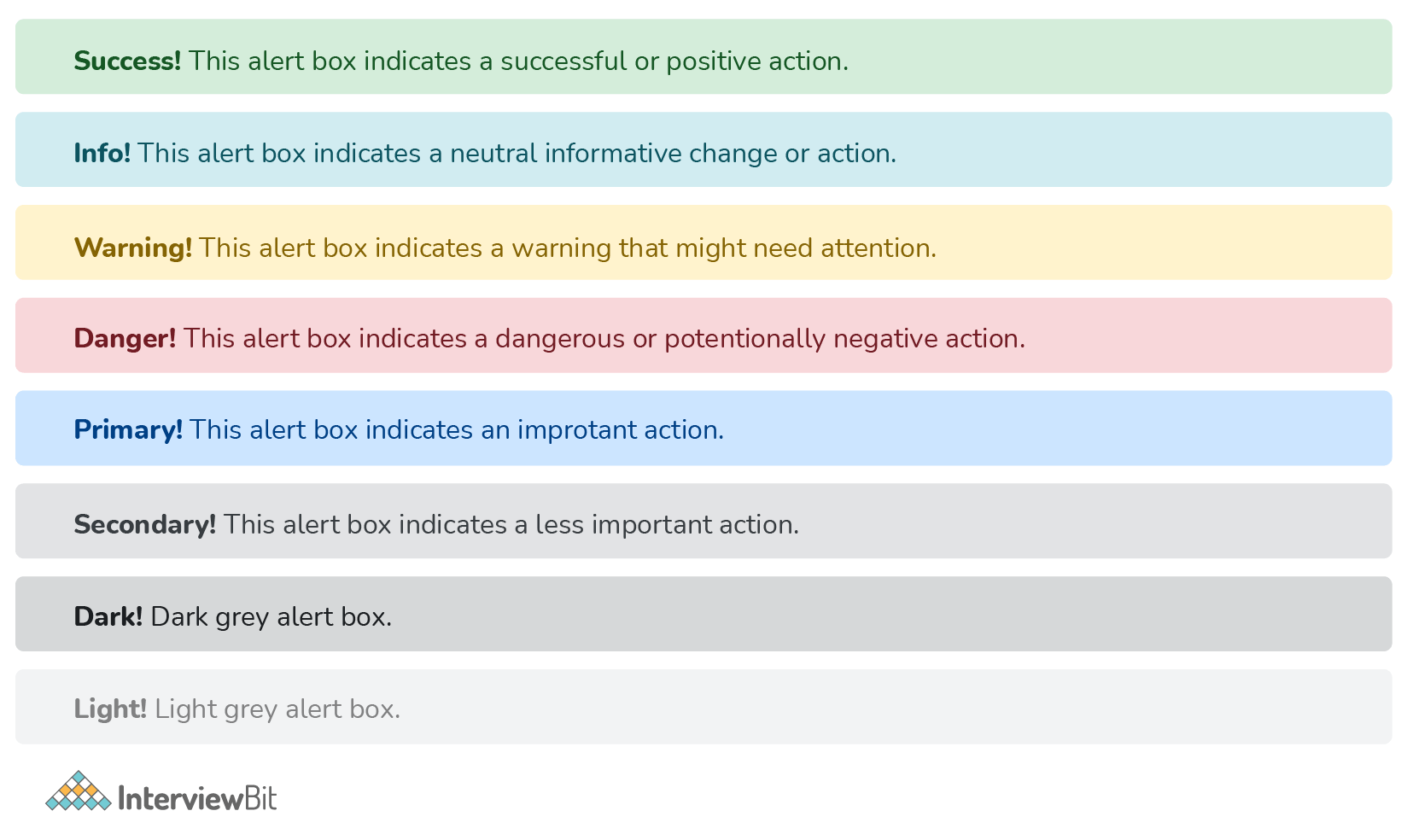Select the bold "Primary!" label
The height and width of the screenshot is (840, 1407).
128,429
